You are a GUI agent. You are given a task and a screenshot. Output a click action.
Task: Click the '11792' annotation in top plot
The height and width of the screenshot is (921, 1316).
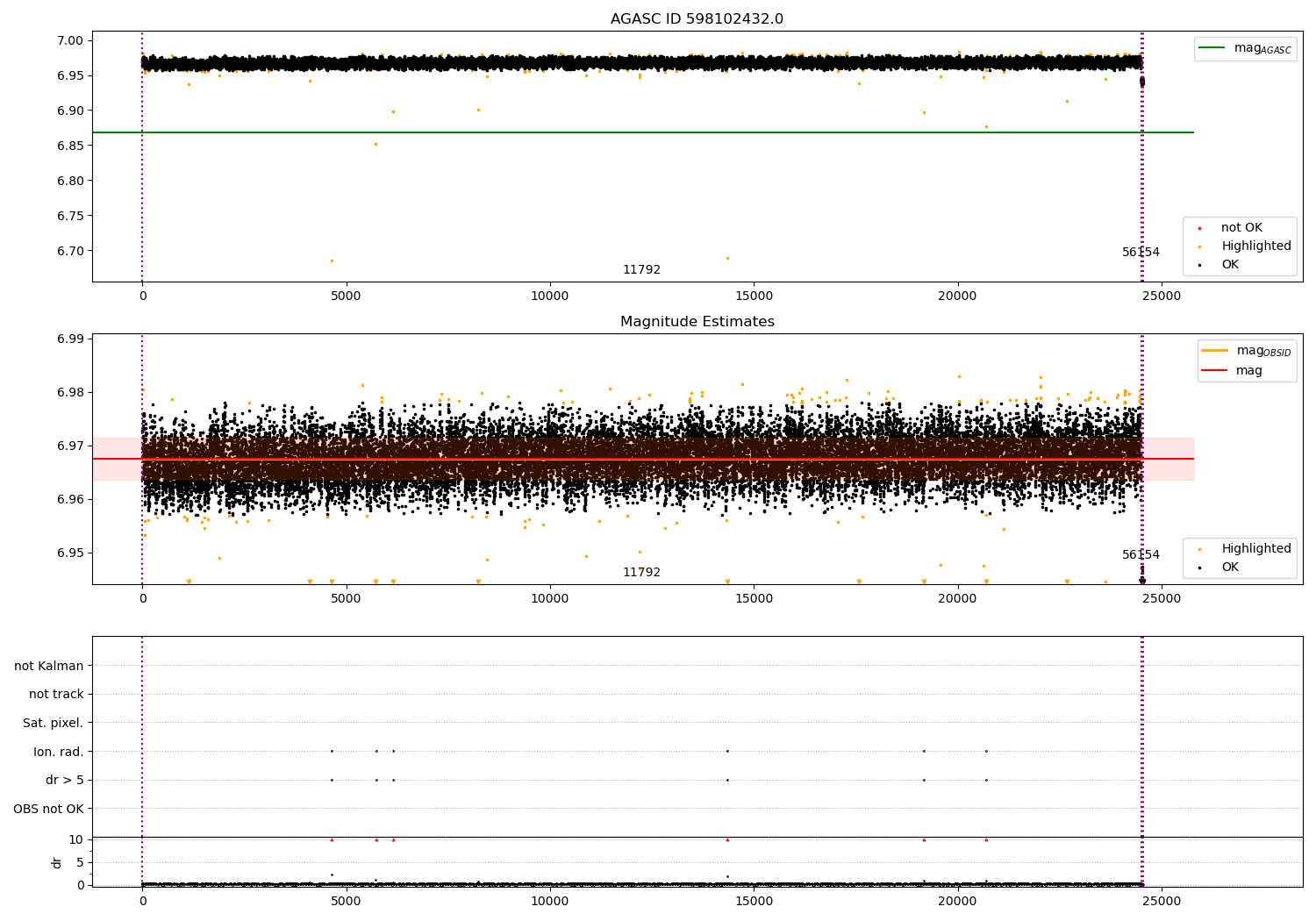(641, 270)
